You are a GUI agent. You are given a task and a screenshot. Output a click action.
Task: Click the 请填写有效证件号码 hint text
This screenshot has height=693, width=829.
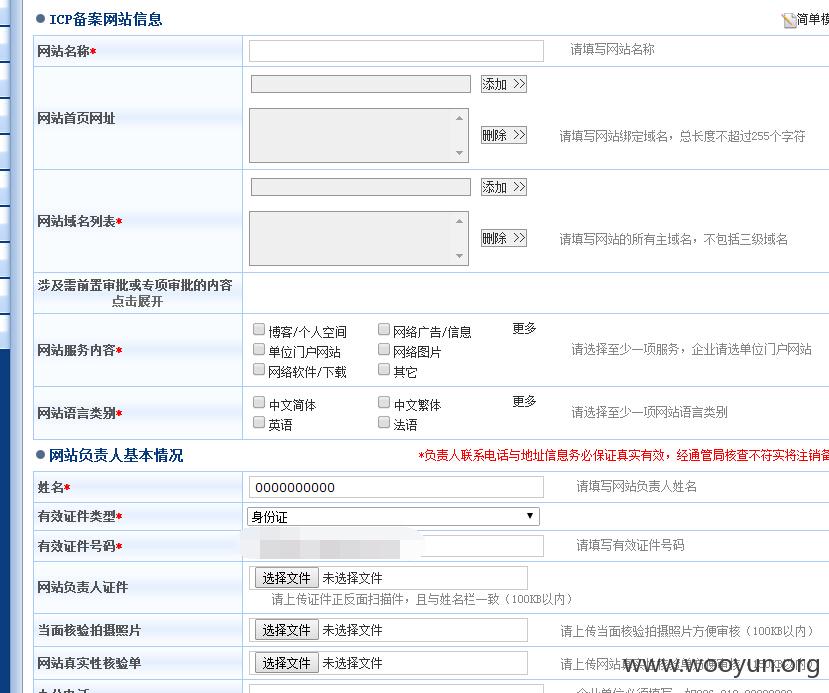pos(630,545)
